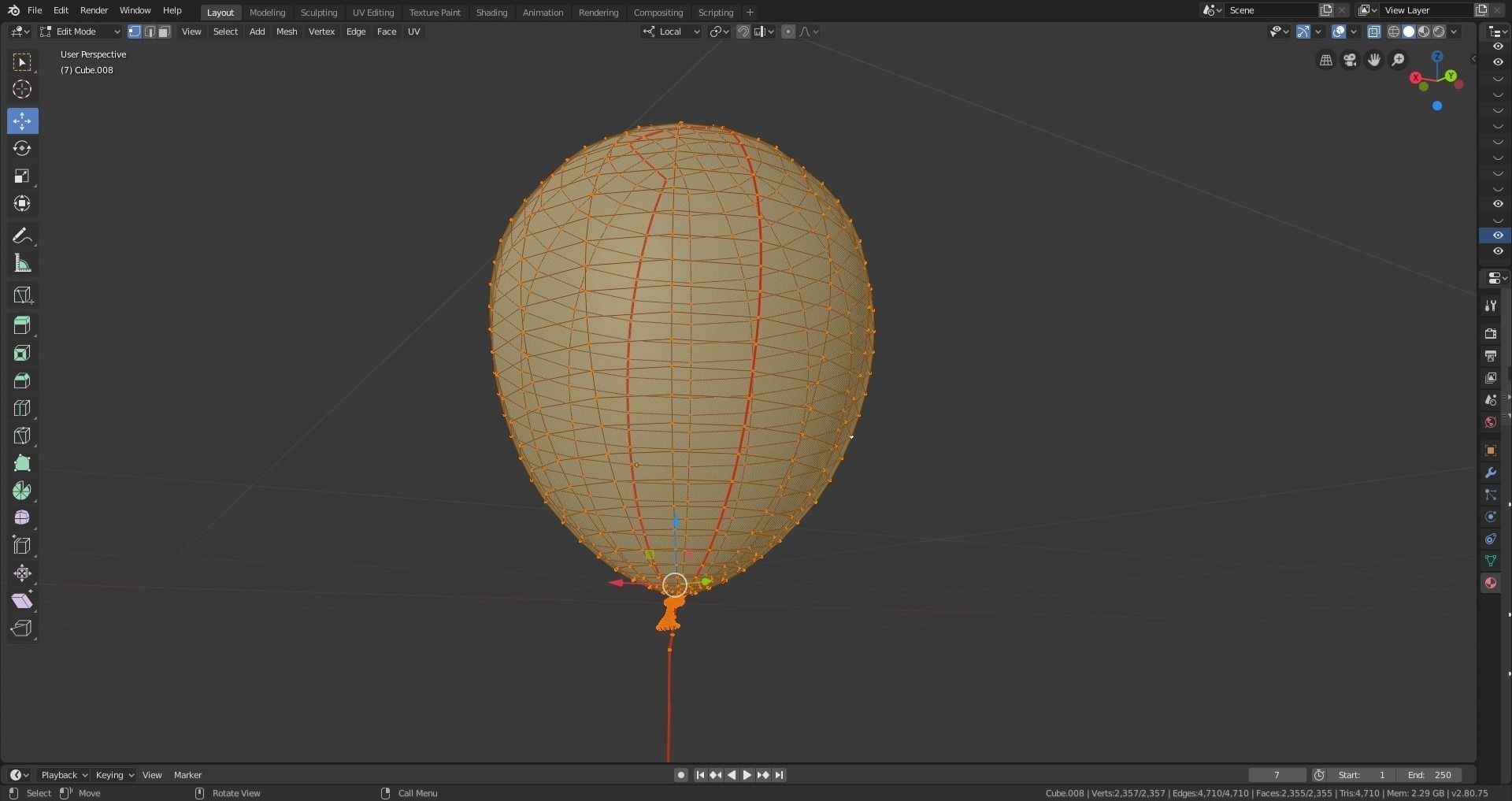Open the Mesh menu
Viewport: 1512px width, 801px height.
(x=286, y=32)
